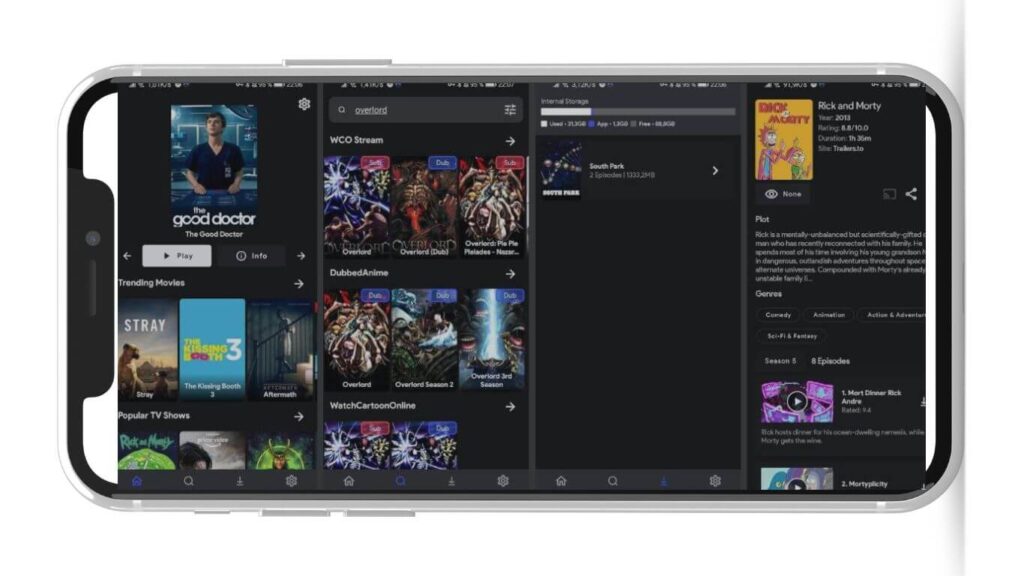Open settings gear above Good Doctor poster
1024x576 pixels.
pyautogui.click(x=304, y=104)
